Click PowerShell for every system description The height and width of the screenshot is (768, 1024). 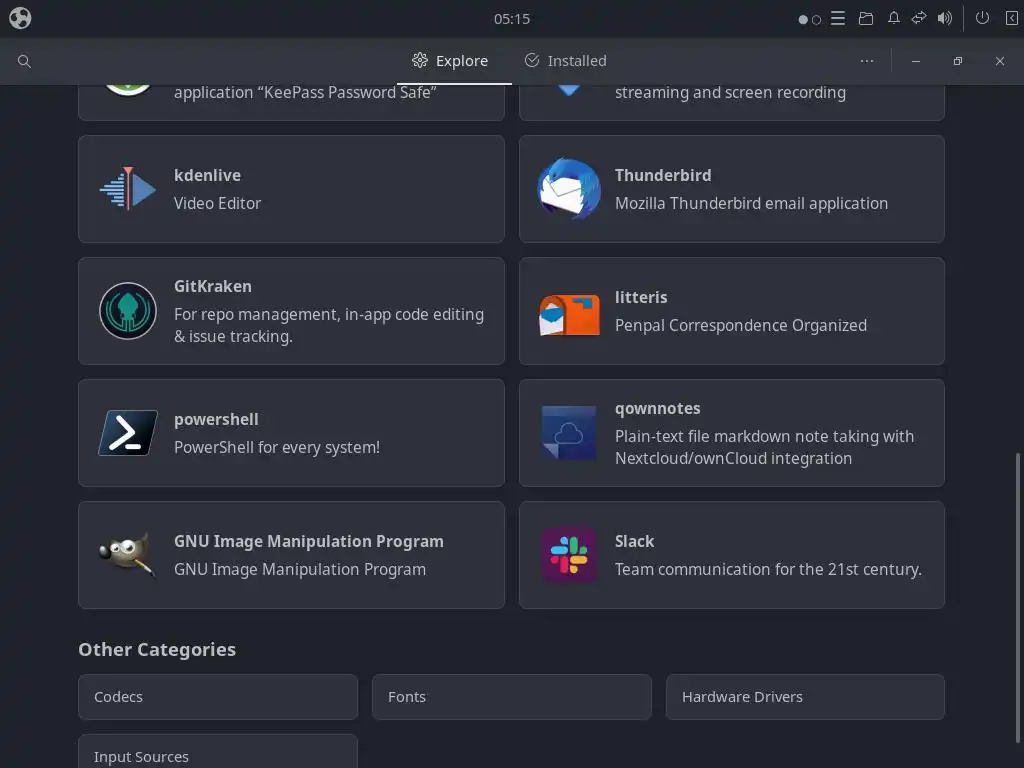click(276, 447)
